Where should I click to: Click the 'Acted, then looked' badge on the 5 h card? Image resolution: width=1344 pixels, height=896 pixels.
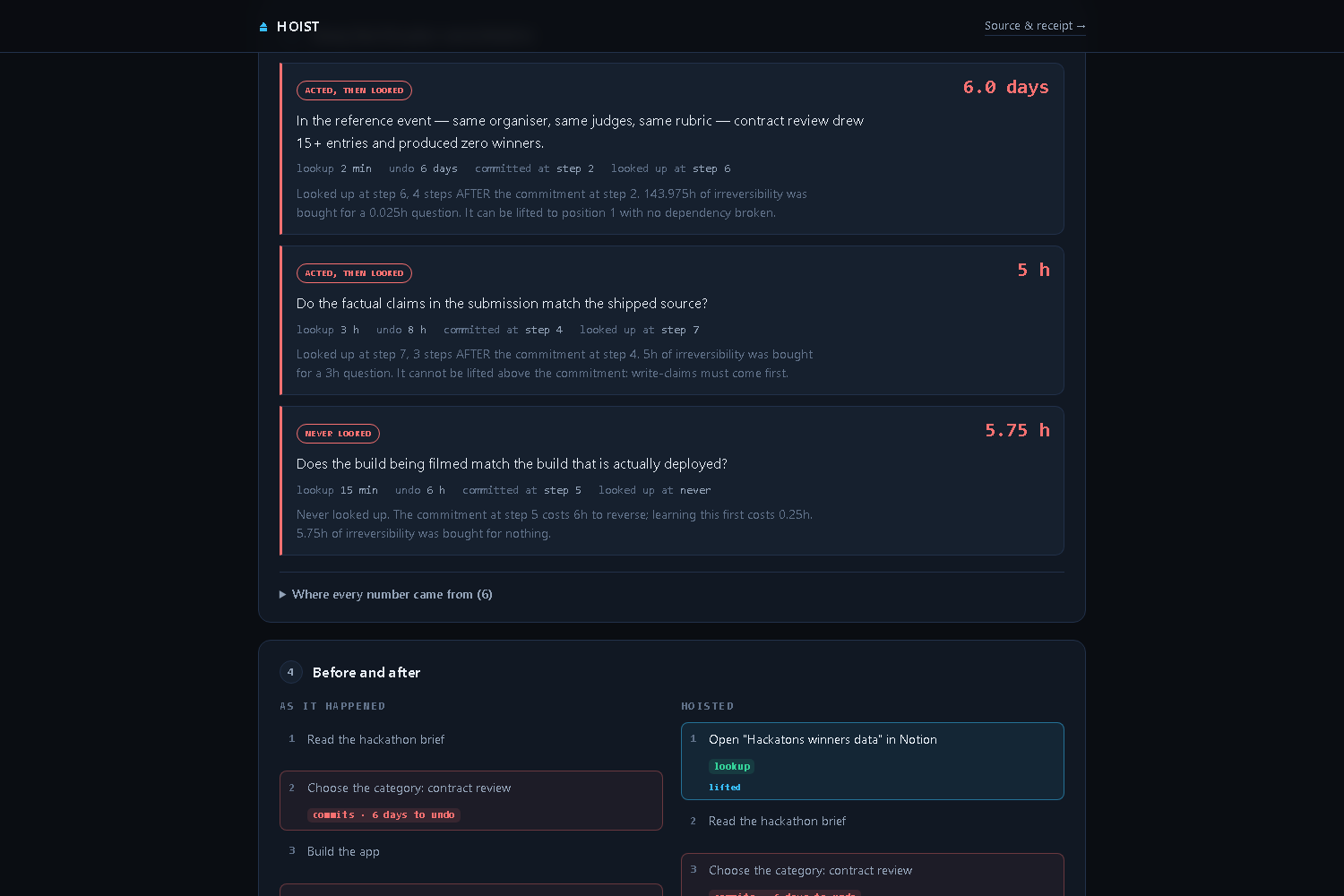click(354, 273)
